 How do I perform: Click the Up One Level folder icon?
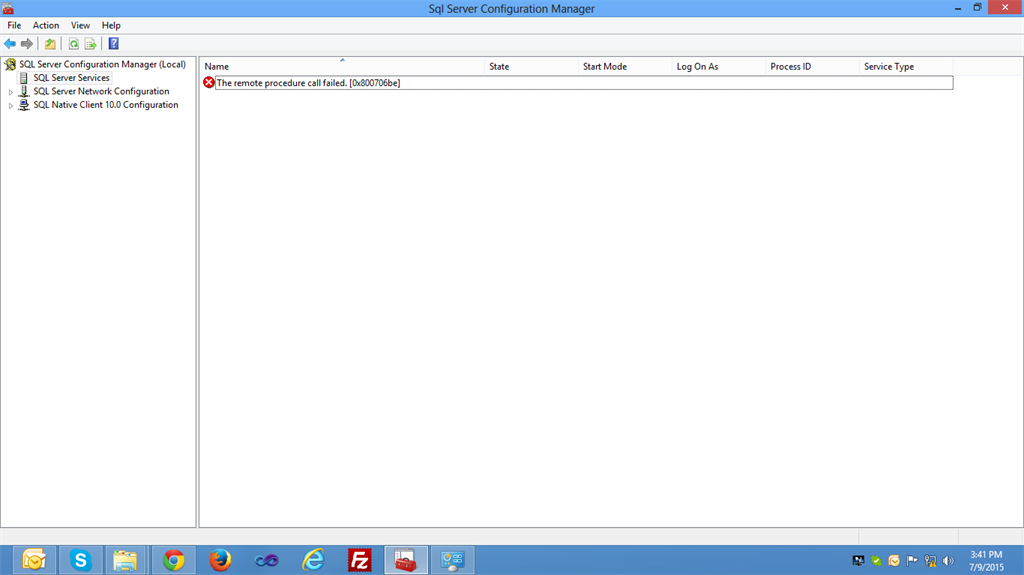point(50,44)
